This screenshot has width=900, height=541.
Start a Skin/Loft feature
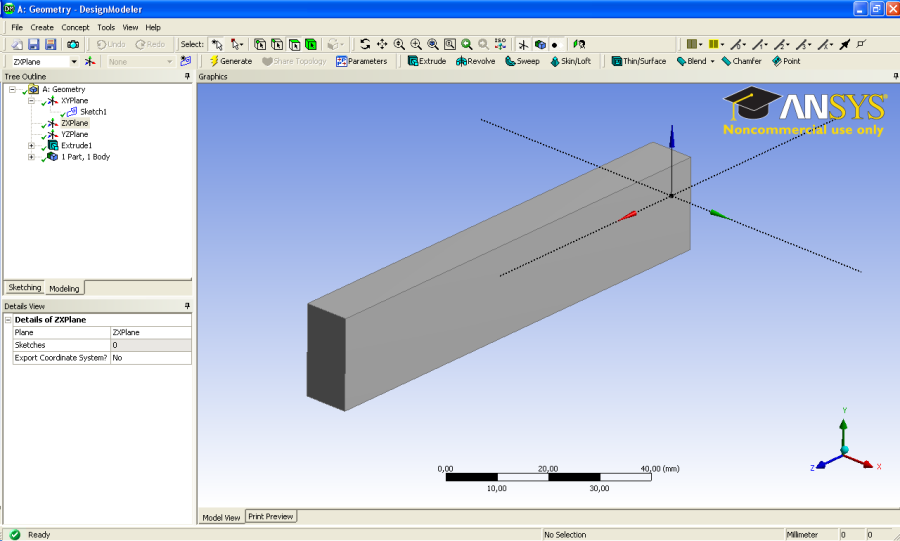571,61
